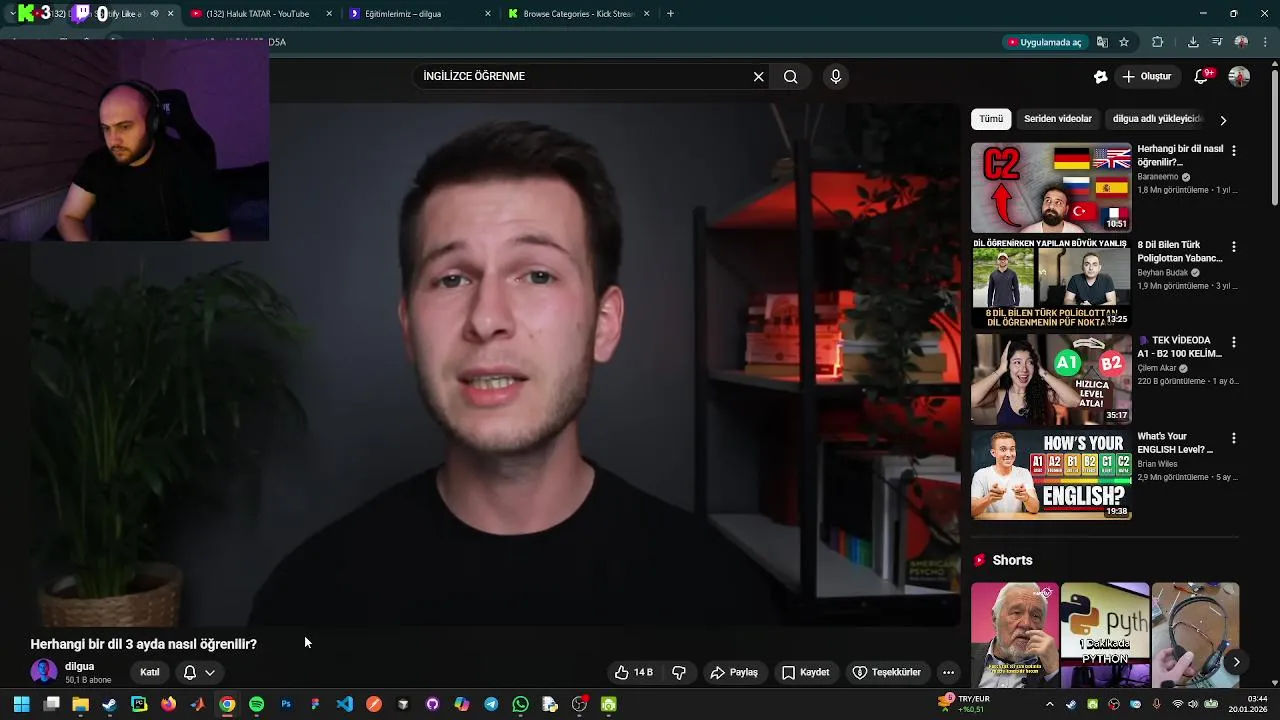Select the Tümü filter chip
Viewport: 1280px width, 720px height.
pyautogui.click(x=991, y=119)
